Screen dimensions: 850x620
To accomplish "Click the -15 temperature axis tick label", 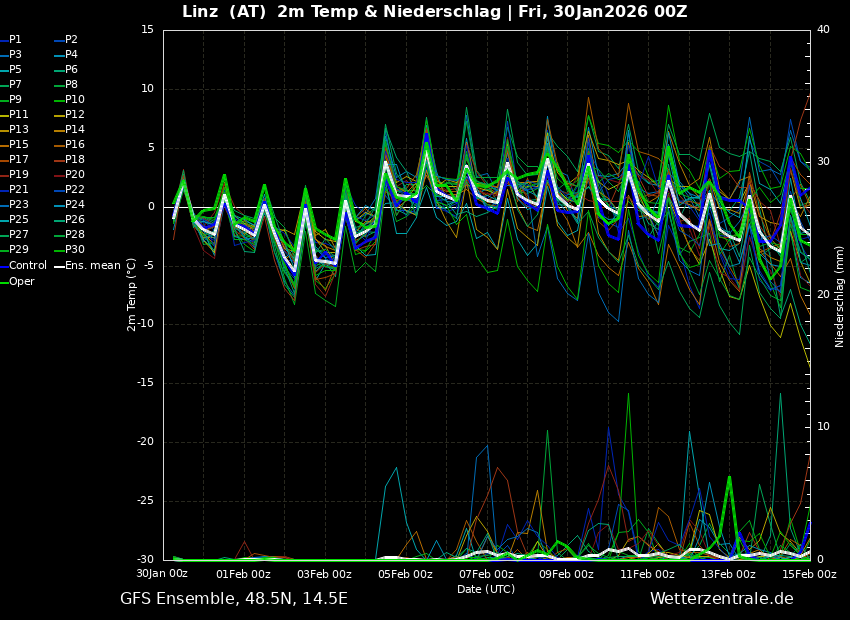I will 146,383.
